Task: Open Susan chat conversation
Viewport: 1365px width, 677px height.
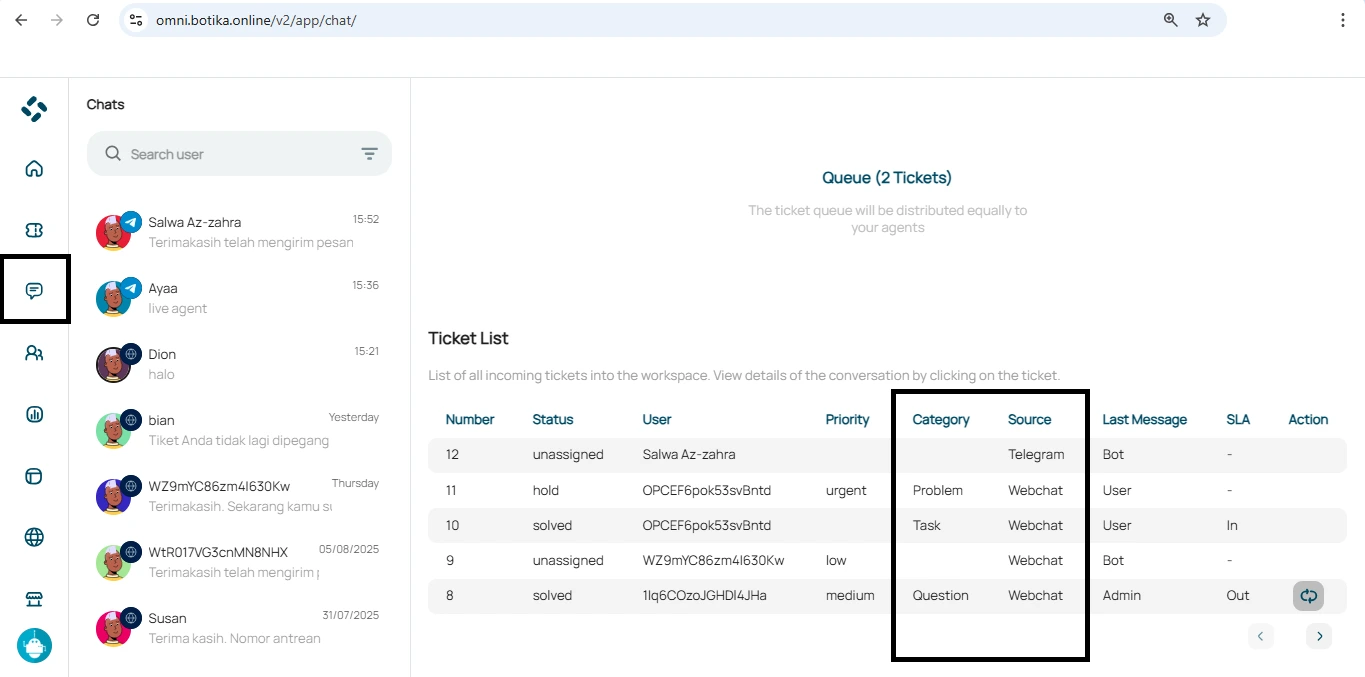Action: (x=239, y=628)
